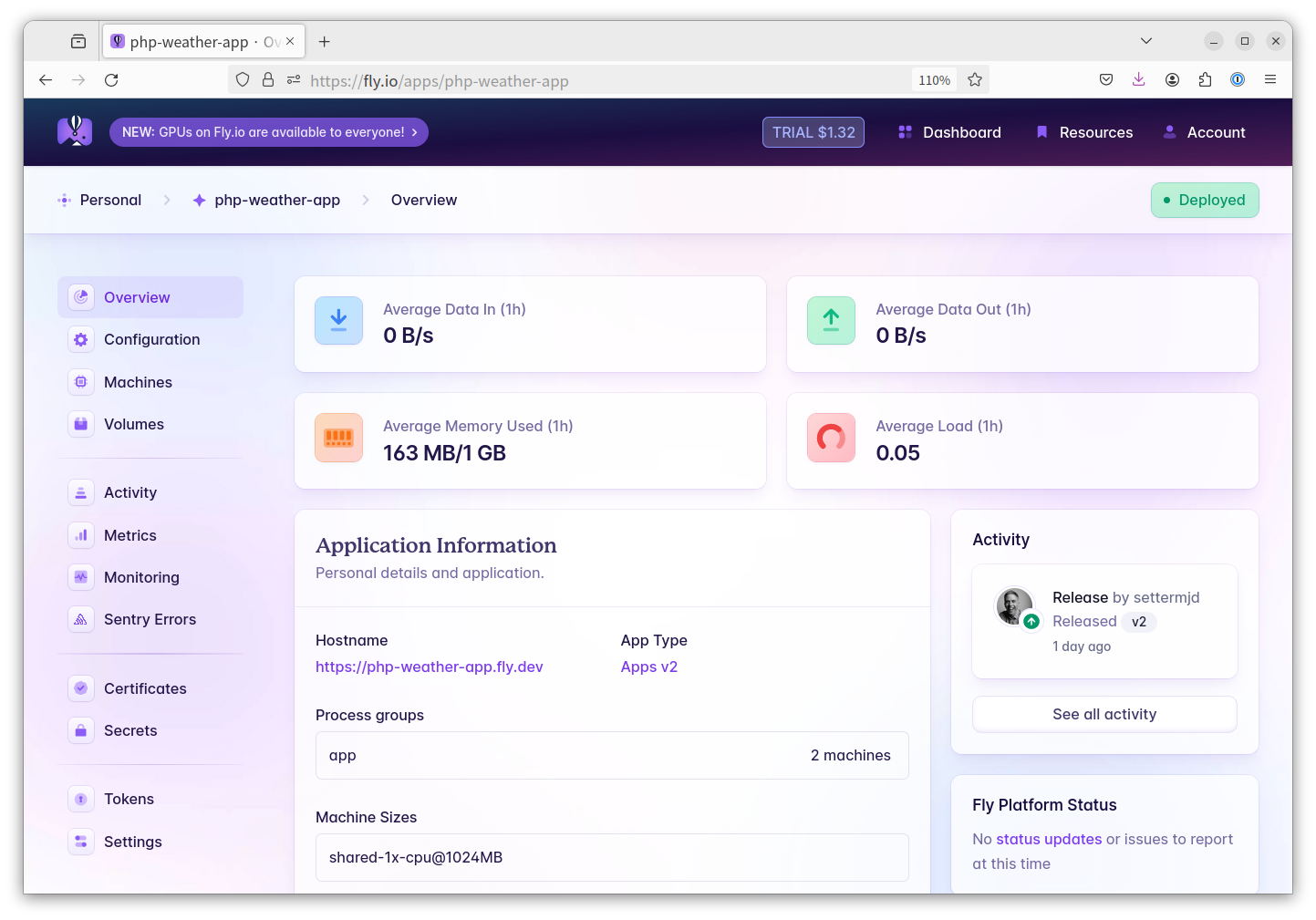Screen dimensions: 1316x920
Task: Open the Firefox extensions puzzle icon
Action: coord(1205,80)
